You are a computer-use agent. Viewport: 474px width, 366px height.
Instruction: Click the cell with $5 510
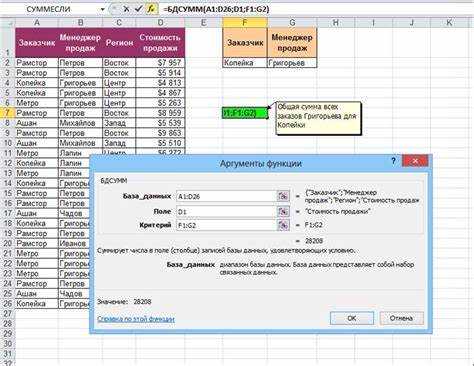tap(160, 143)
